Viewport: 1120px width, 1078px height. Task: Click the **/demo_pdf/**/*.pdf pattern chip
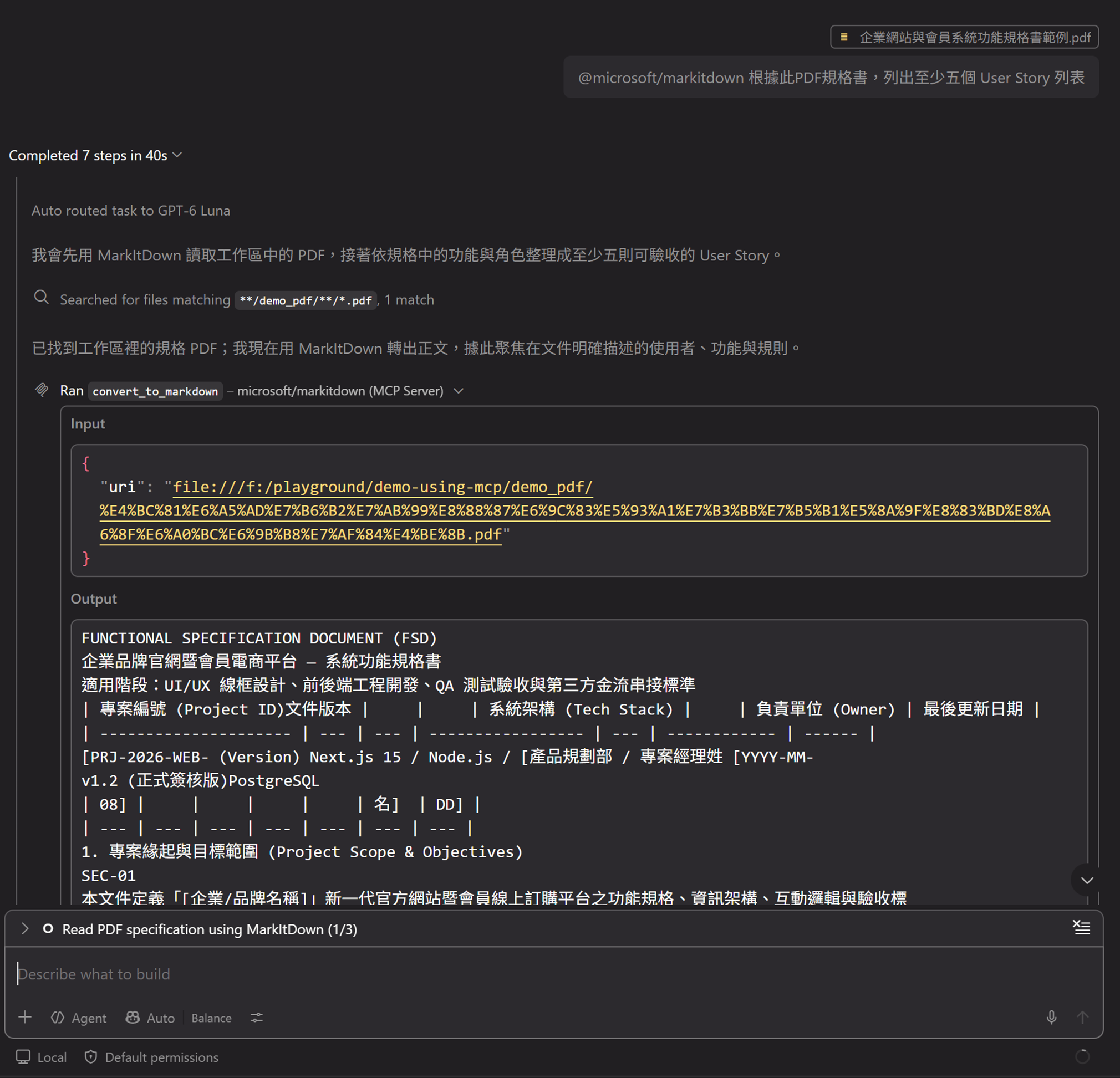(x=306, y=300)
